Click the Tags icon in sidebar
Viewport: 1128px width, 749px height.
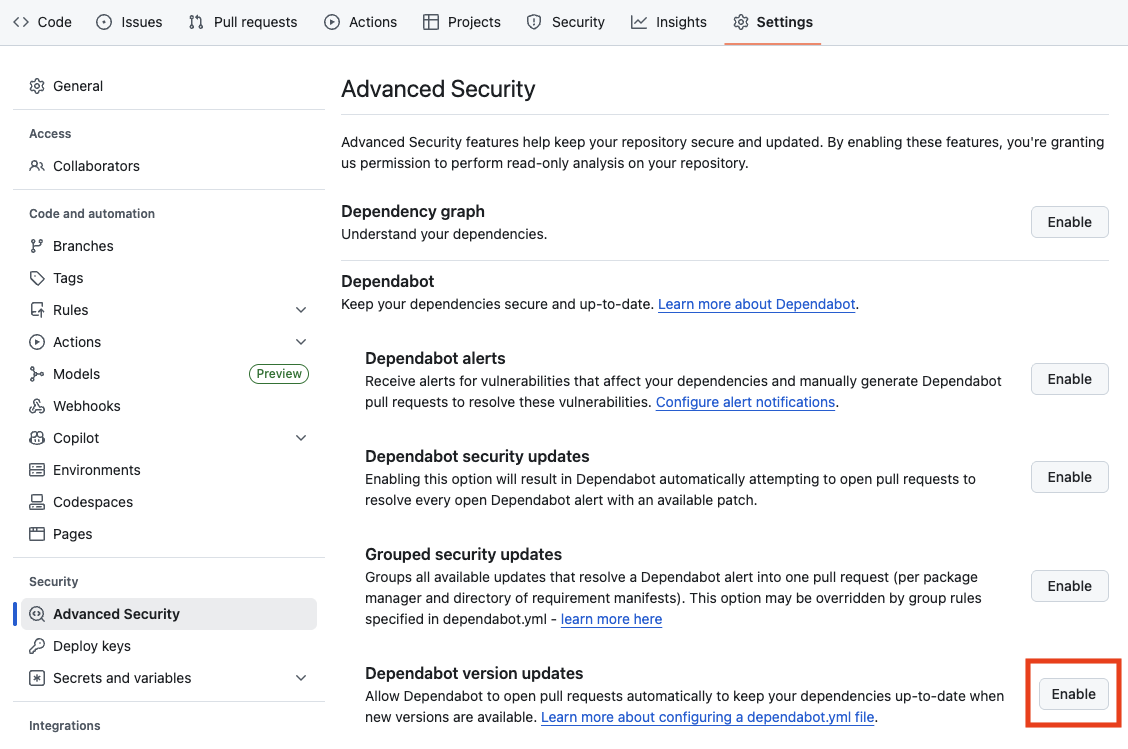coord(37,278)
